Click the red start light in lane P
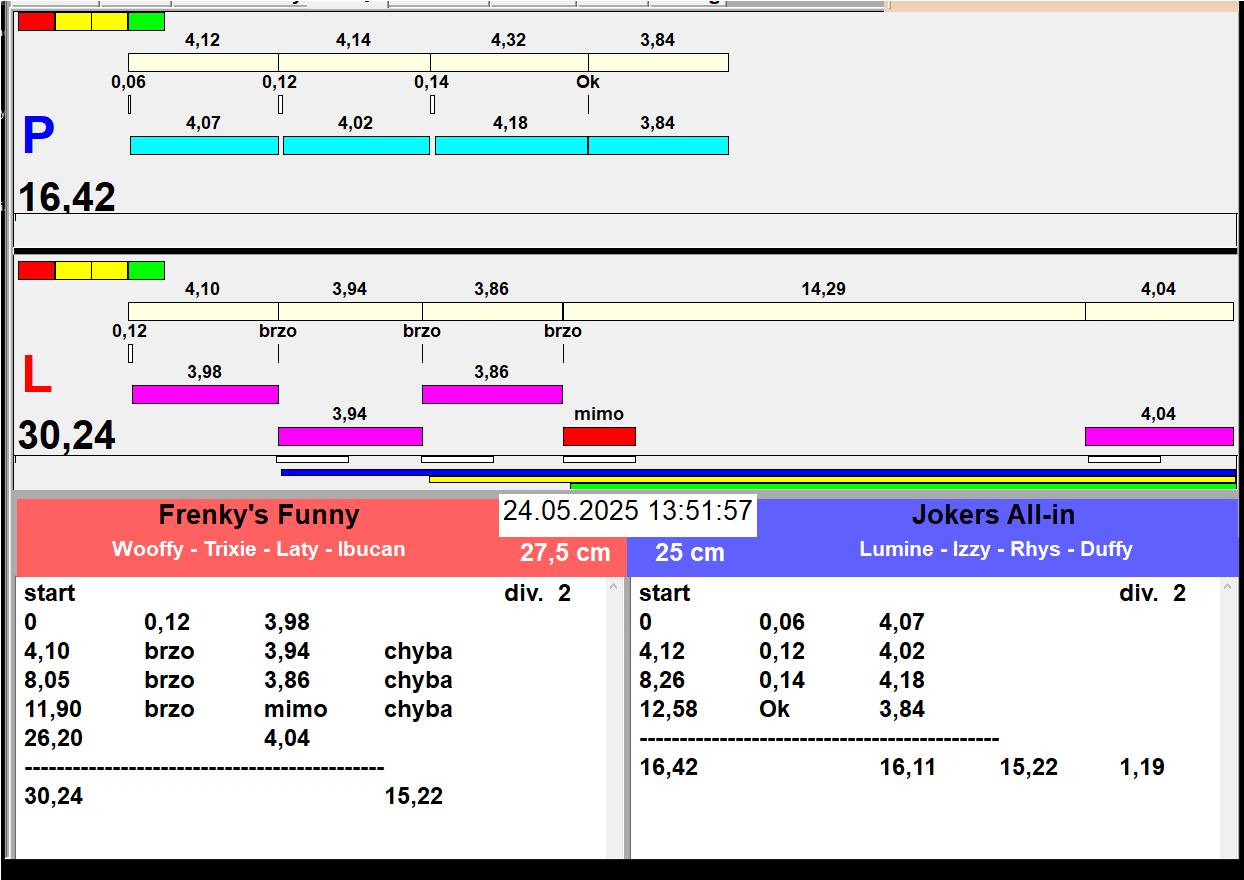The height and width of the screenshot is (880, 1244). point(36,21)
